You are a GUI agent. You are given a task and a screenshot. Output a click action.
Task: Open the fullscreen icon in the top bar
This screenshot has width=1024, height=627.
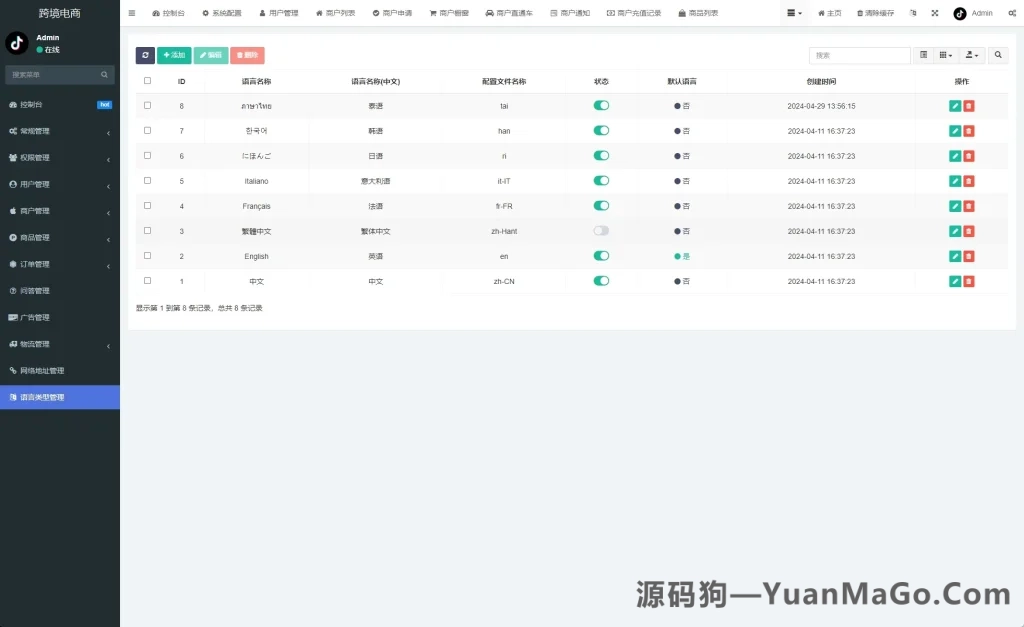pyautogui.click(x=934, y=14)
